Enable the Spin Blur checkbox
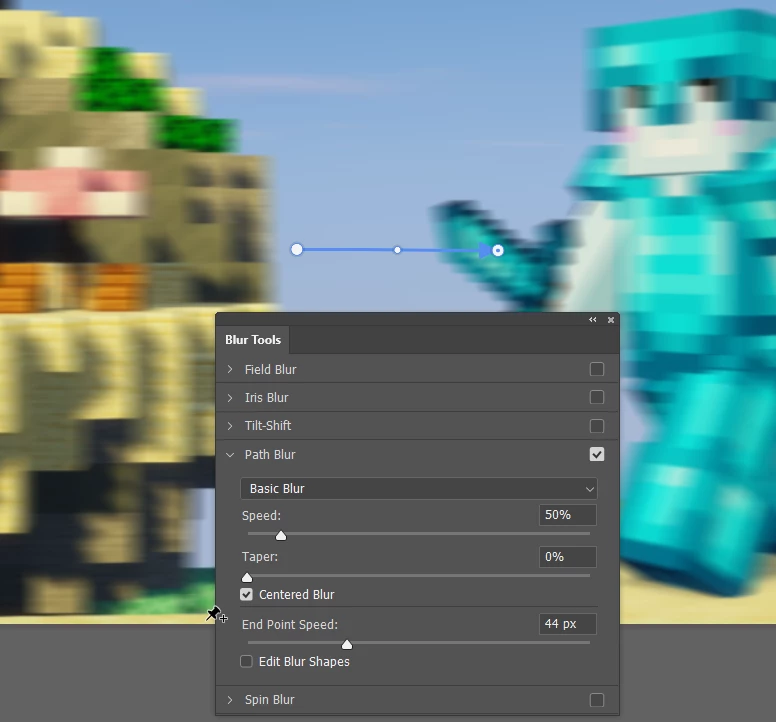776x722 pixels. point(597,700)
